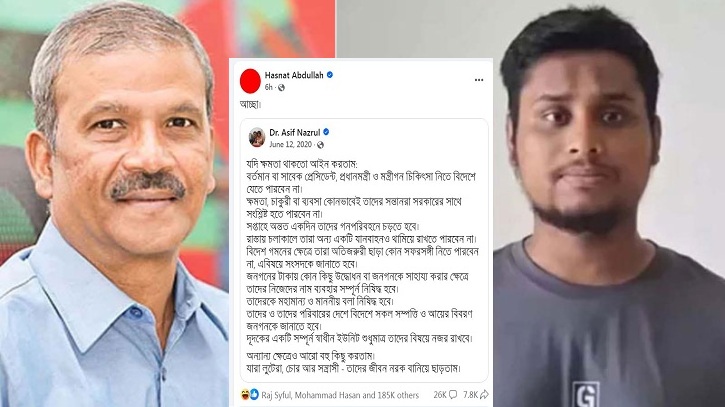725x407 pixels.
Task: Click the 26K comments count
Action: 440,395
